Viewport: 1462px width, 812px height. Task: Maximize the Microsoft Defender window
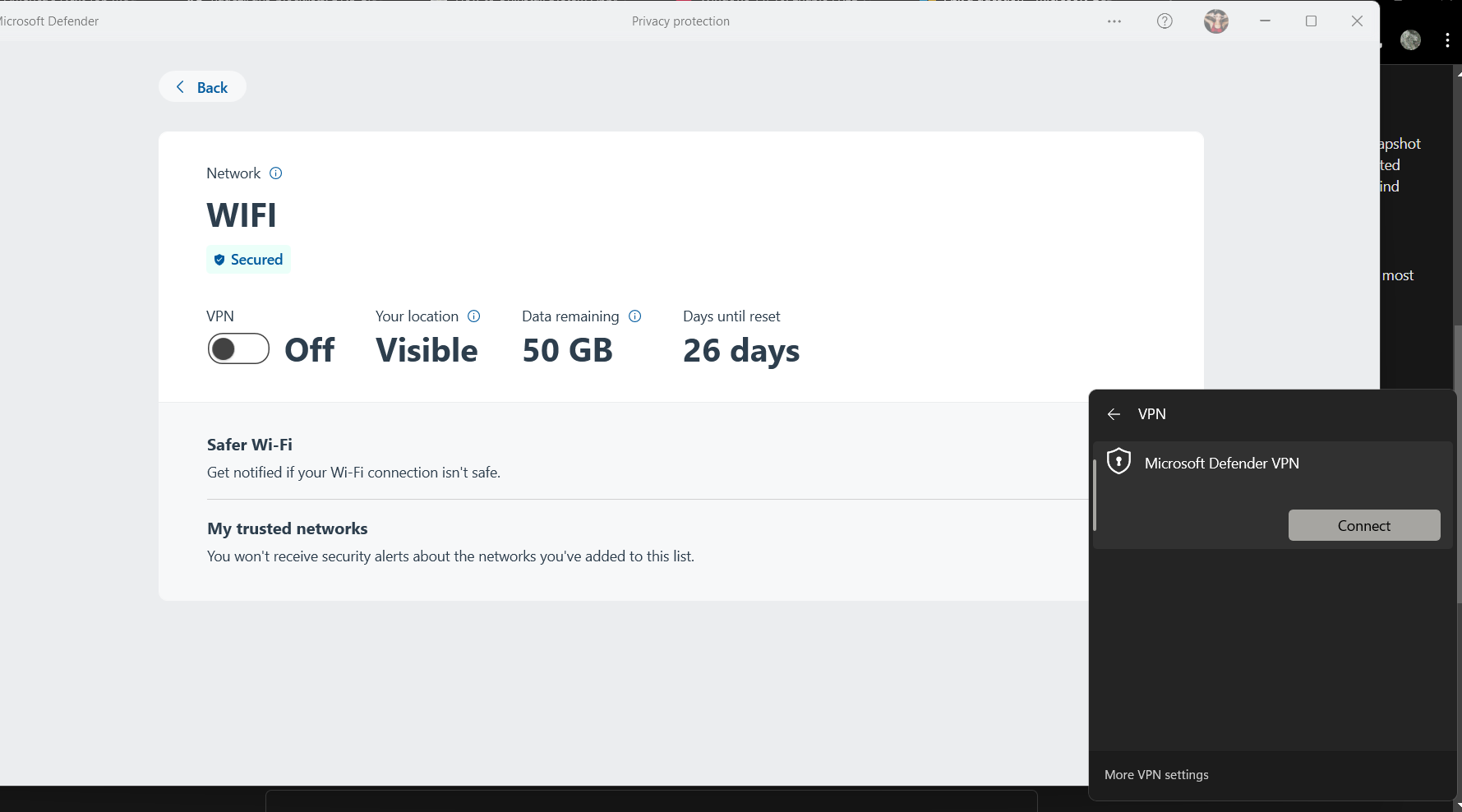(1312, 21)
